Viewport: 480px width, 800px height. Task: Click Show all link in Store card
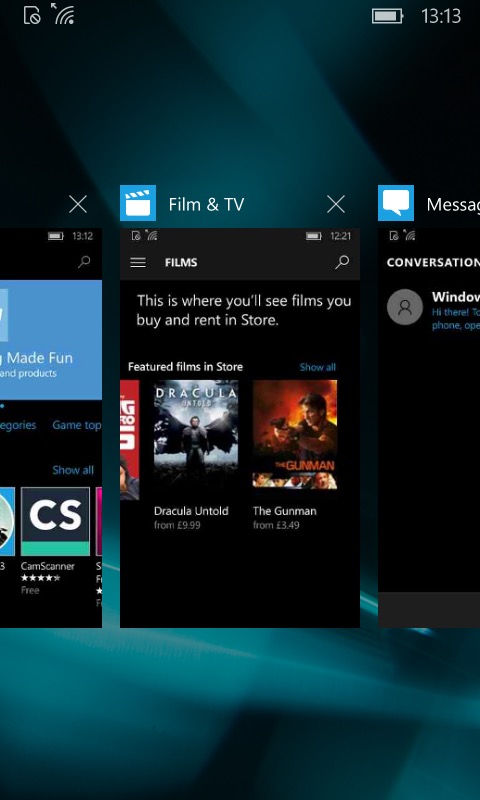point(73,470)
